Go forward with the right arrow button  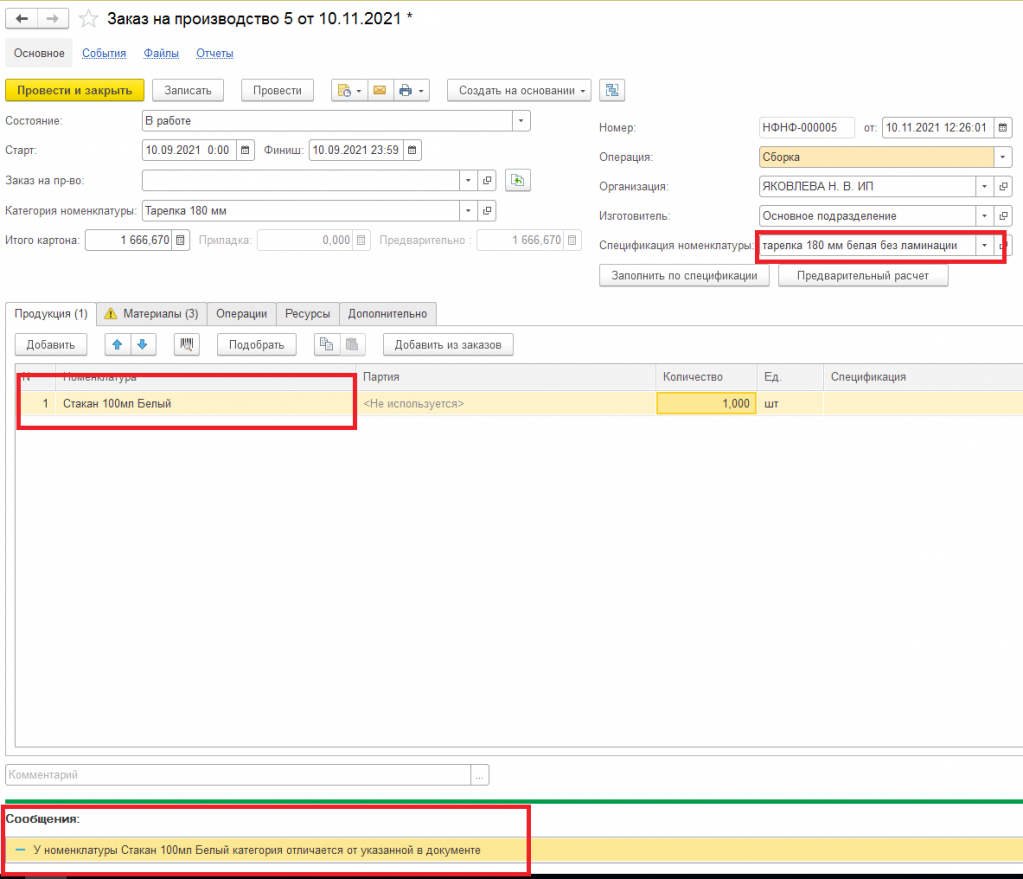click(53, 19)
